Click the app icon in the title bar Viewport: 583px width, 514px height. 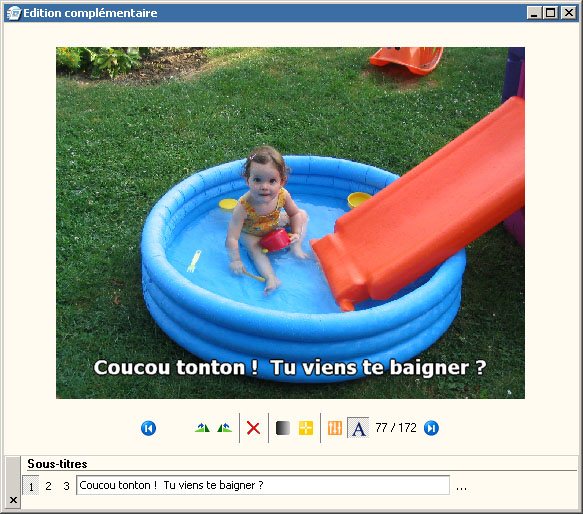(14, 13)
